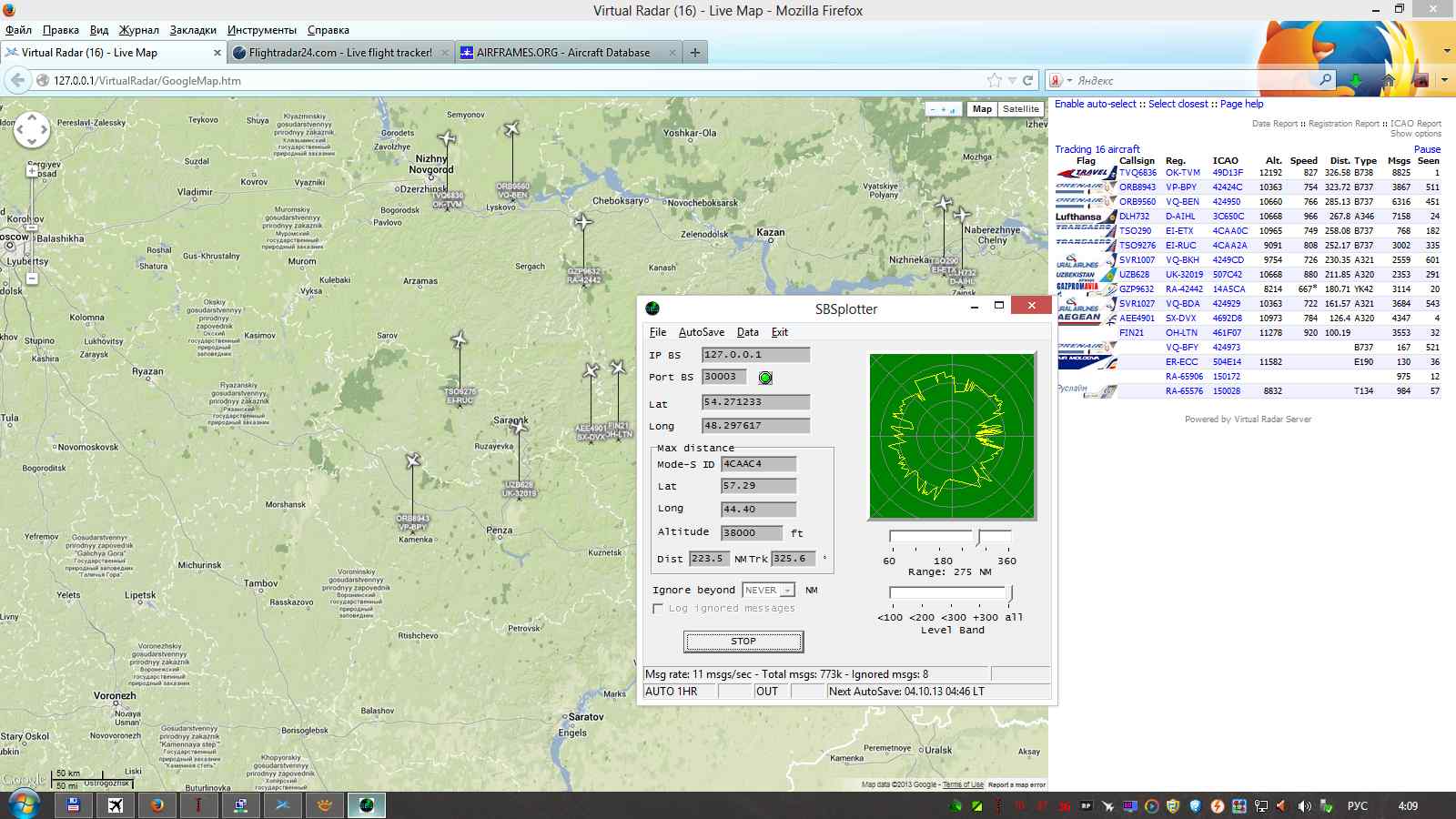
Task: Switch to Flightradar24.com tab
Action: tap(341, 53)
